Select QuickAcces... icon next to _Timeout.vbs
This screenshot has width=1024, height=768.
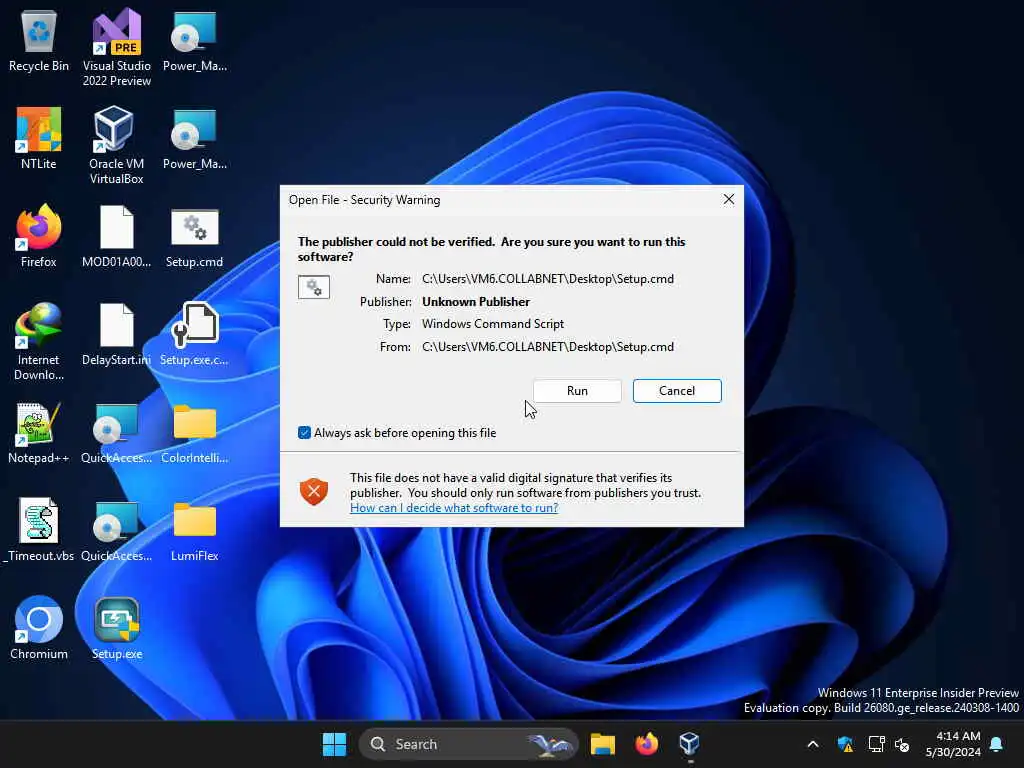(x=116, y=530)
